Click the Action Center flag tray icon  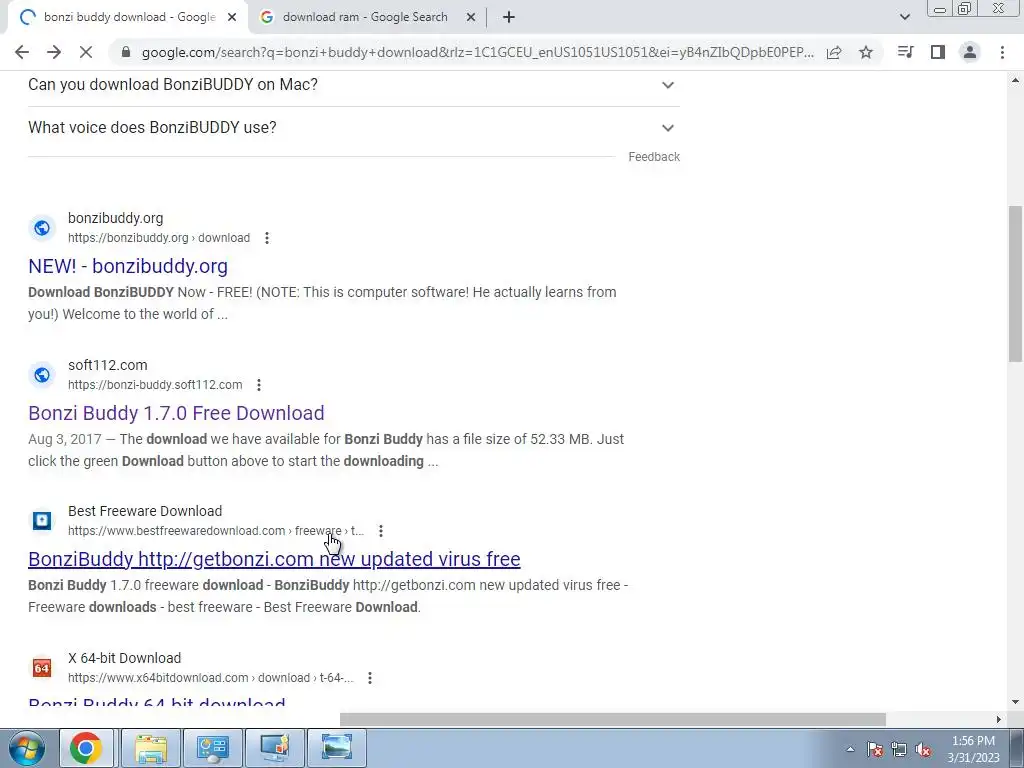[x=875, y=749]
